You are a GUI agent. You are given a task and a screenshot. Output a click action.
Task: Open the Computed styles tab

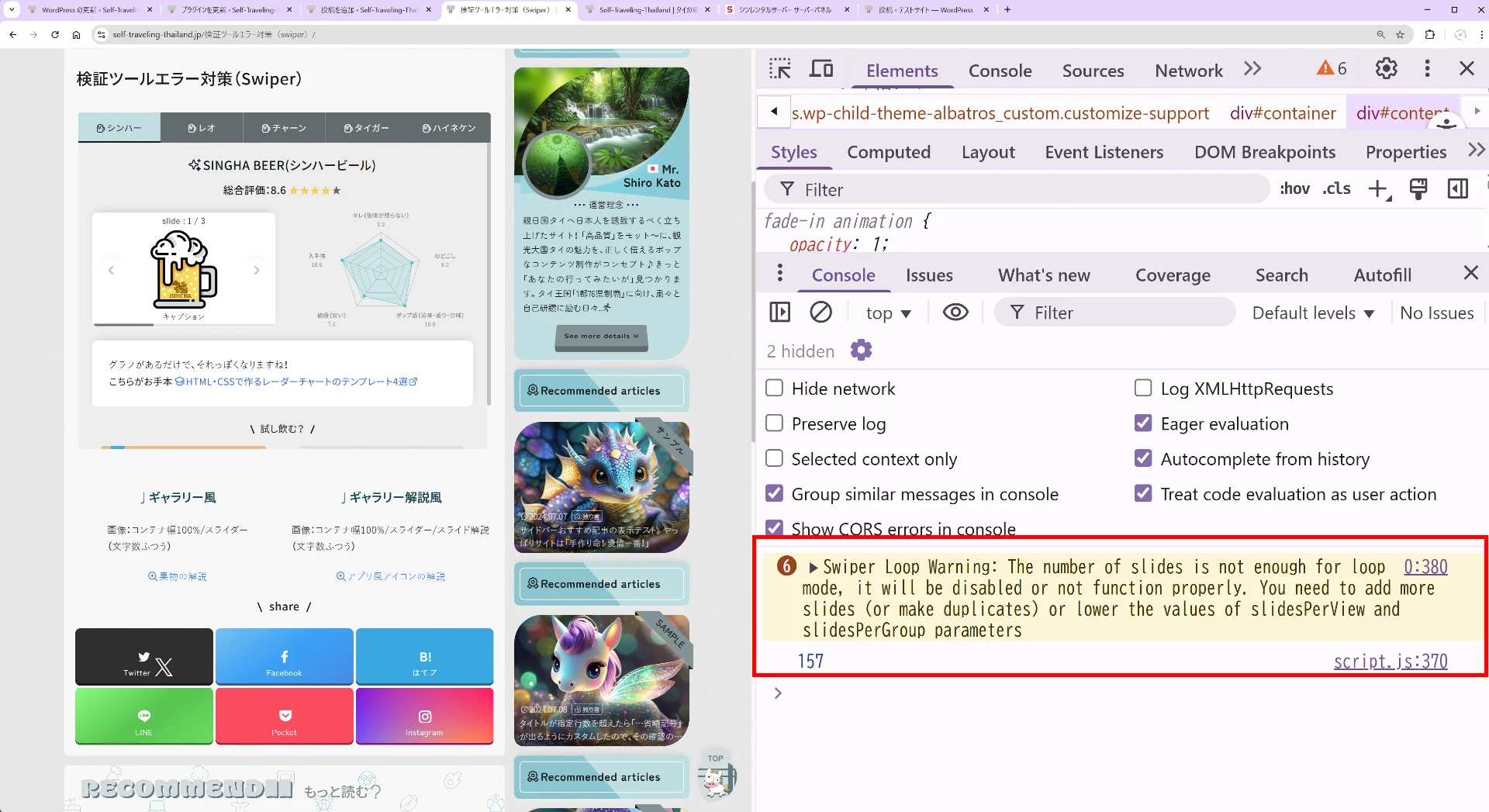(889, 152)
